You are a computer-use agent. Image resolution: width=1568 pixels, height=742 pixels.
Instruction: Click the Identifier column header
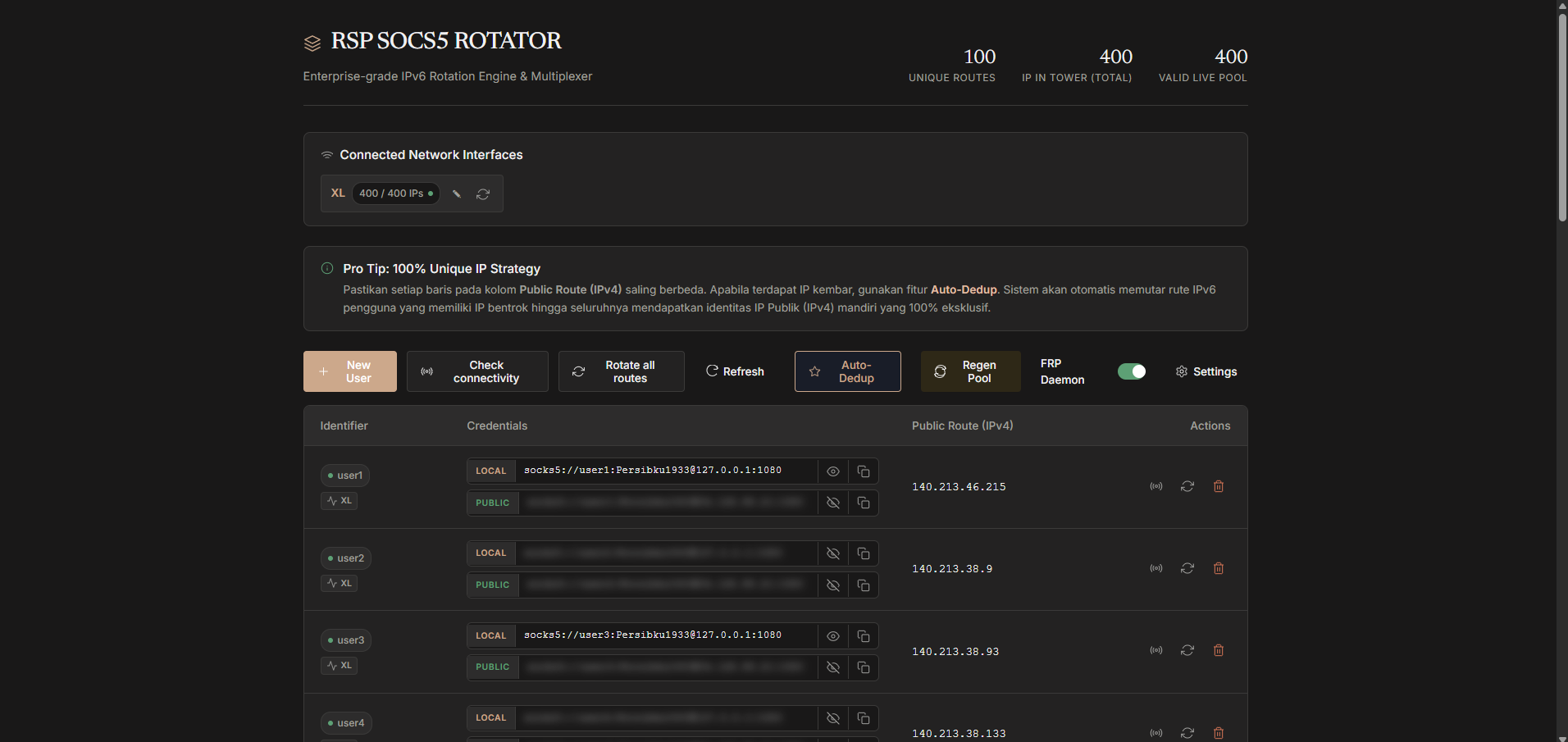[344, 426]
